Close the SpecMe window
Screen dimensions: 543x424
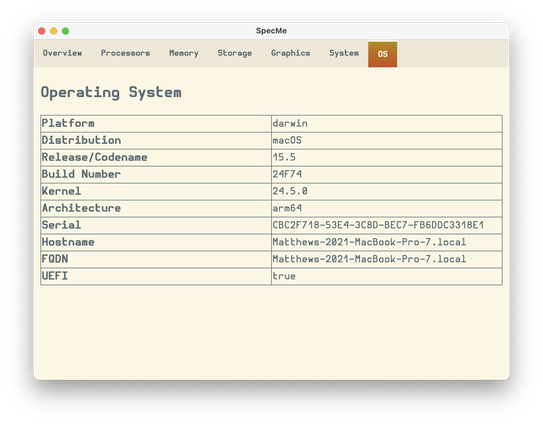[x=42, y=31]
